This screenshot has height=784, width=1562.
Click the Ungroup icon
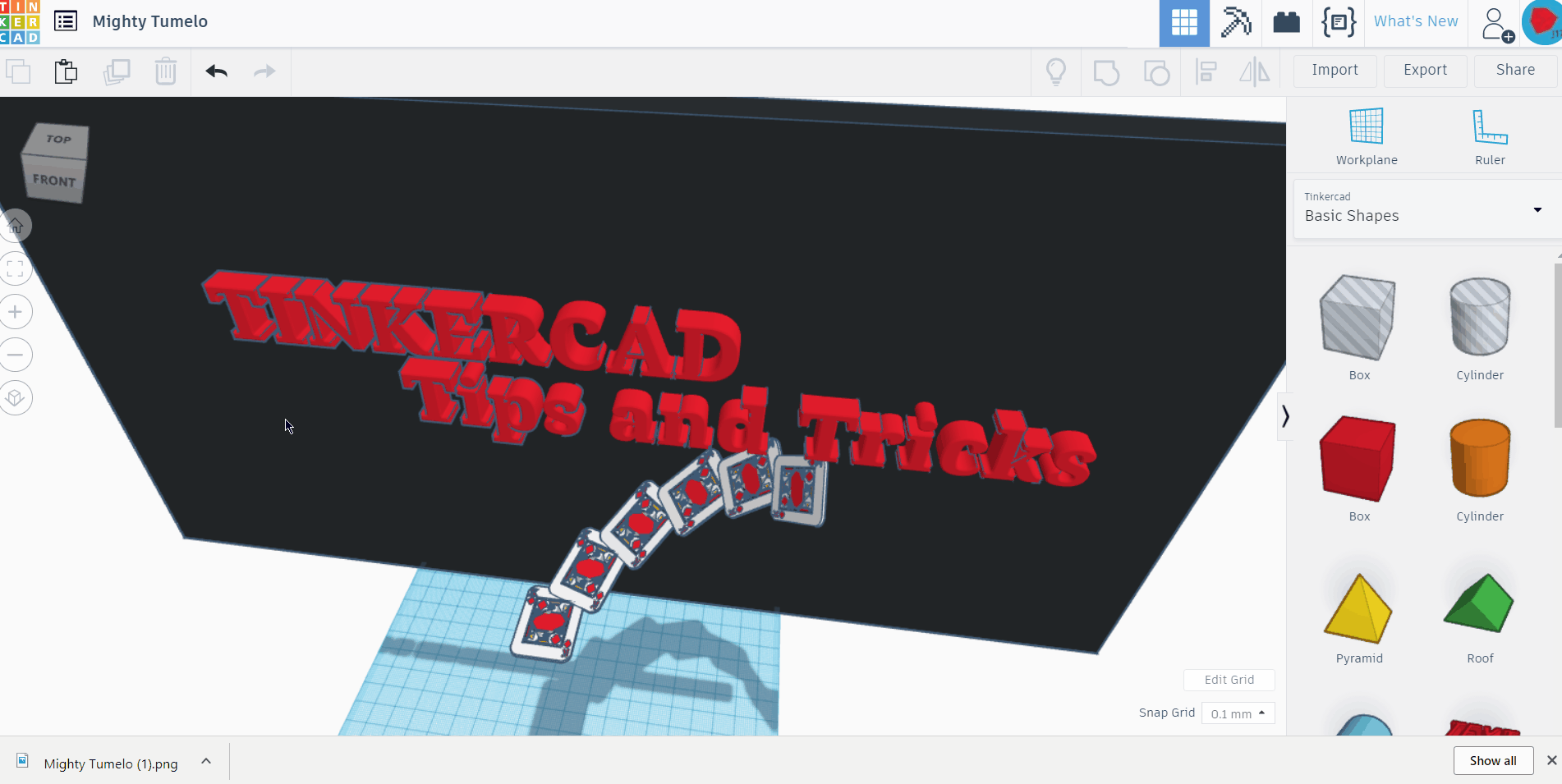[1156, 72]
